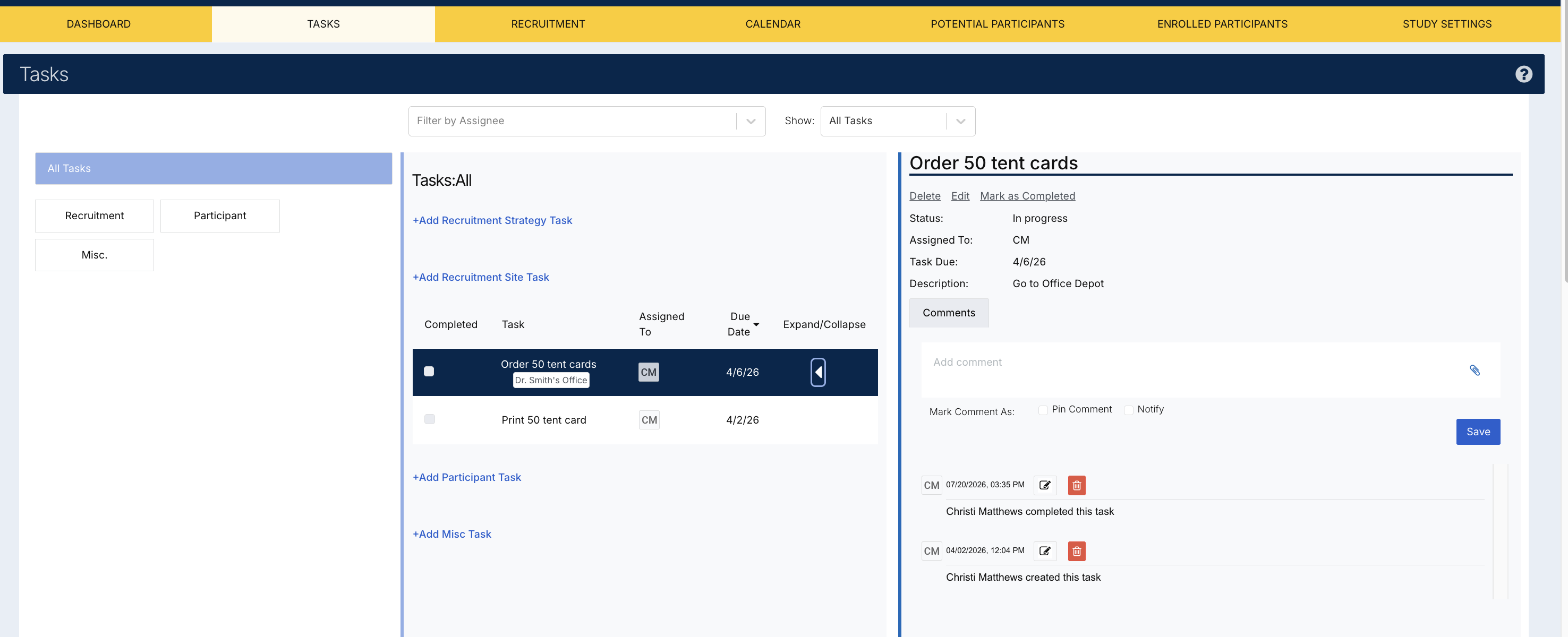Check the completed box for Order 50 tent cards

coord(429,371)
